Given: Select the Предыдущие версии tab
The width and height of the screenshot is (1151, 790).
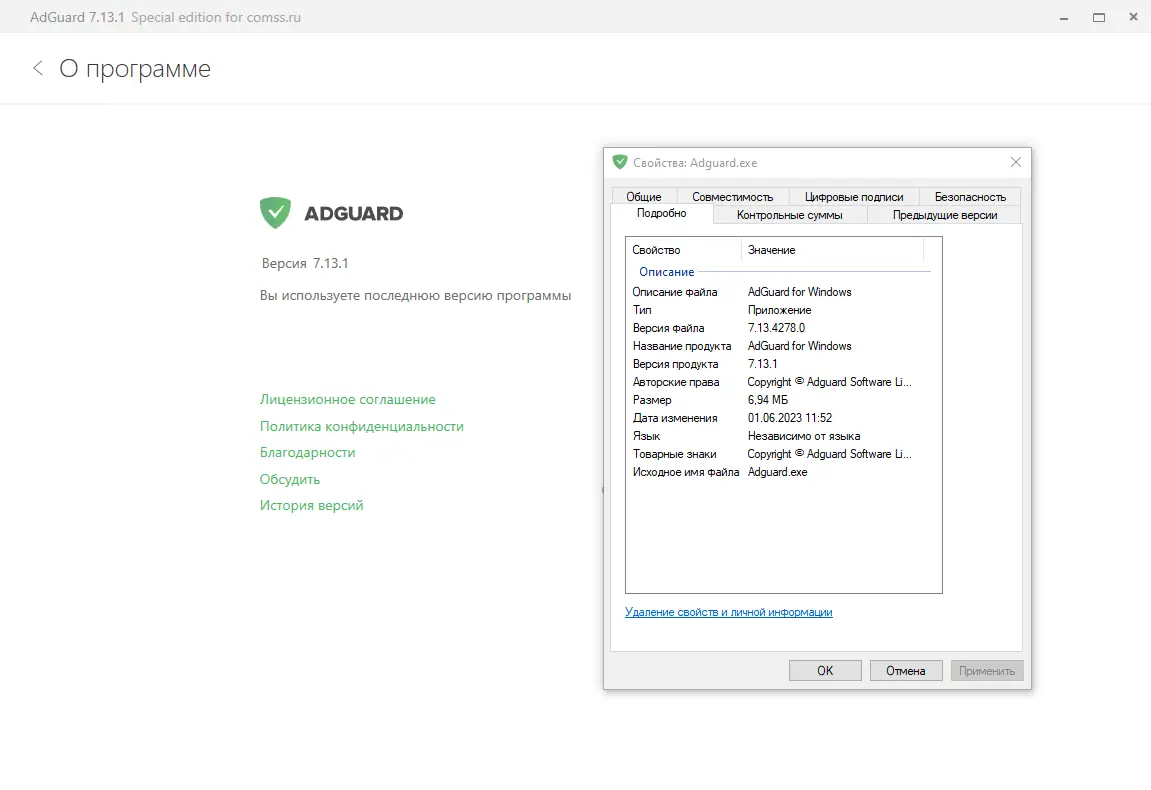Looking at the screenshot, I should [x=941, y=214].
